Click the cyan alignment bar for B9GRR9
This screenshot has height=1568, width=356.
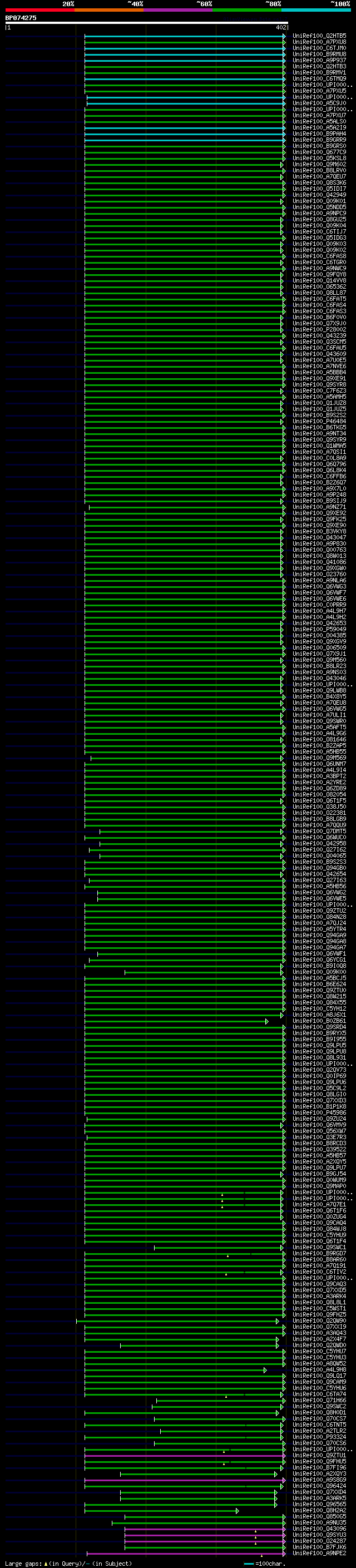tap(185, 141)
